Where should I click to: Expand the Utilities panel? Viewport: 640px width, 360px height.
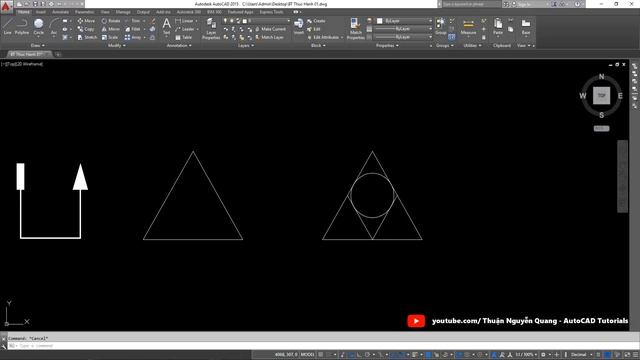472,45
